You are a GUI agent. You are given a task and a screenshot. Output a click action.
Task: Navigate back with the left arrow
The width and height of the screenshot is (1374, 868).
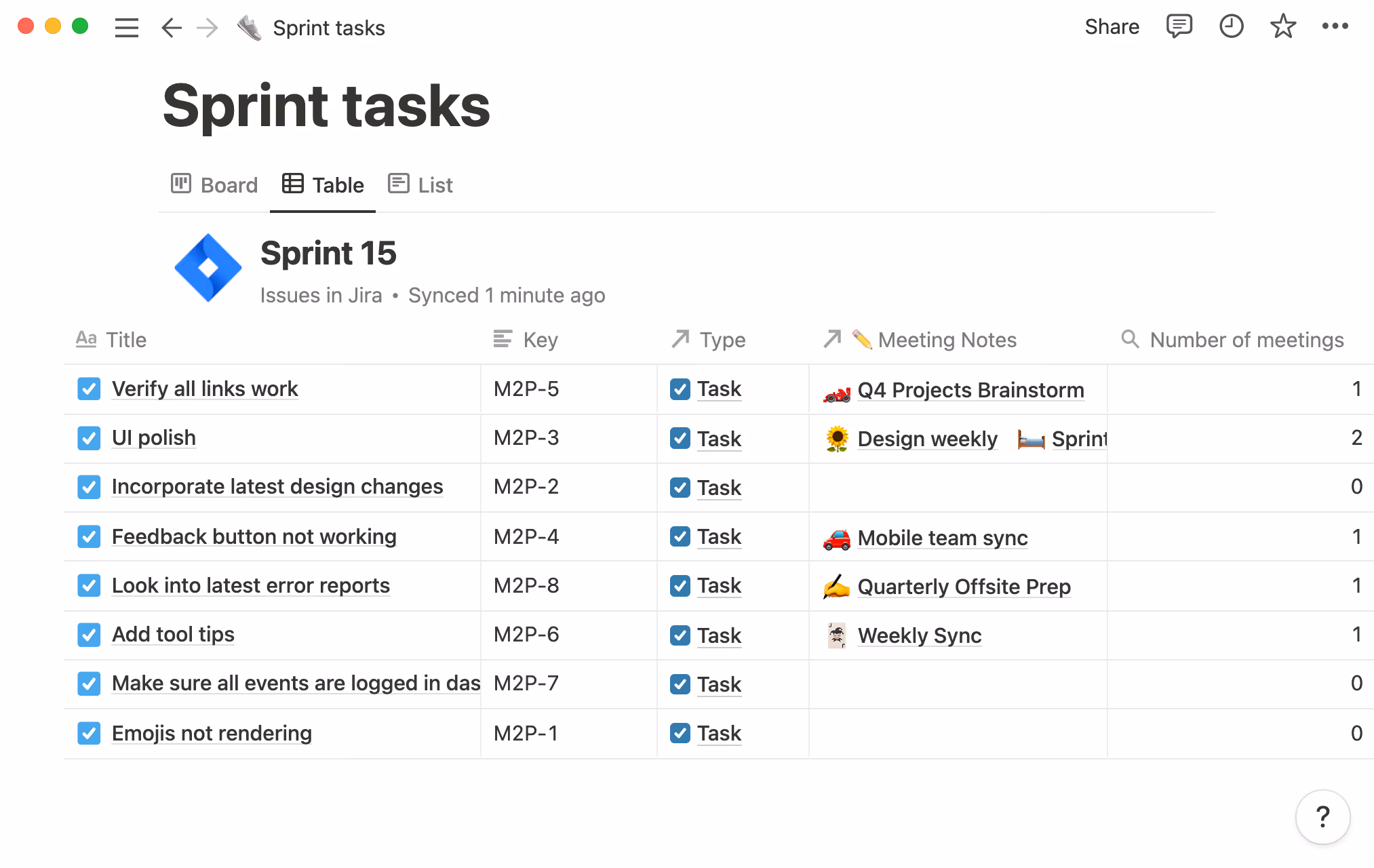coord(172,27)
